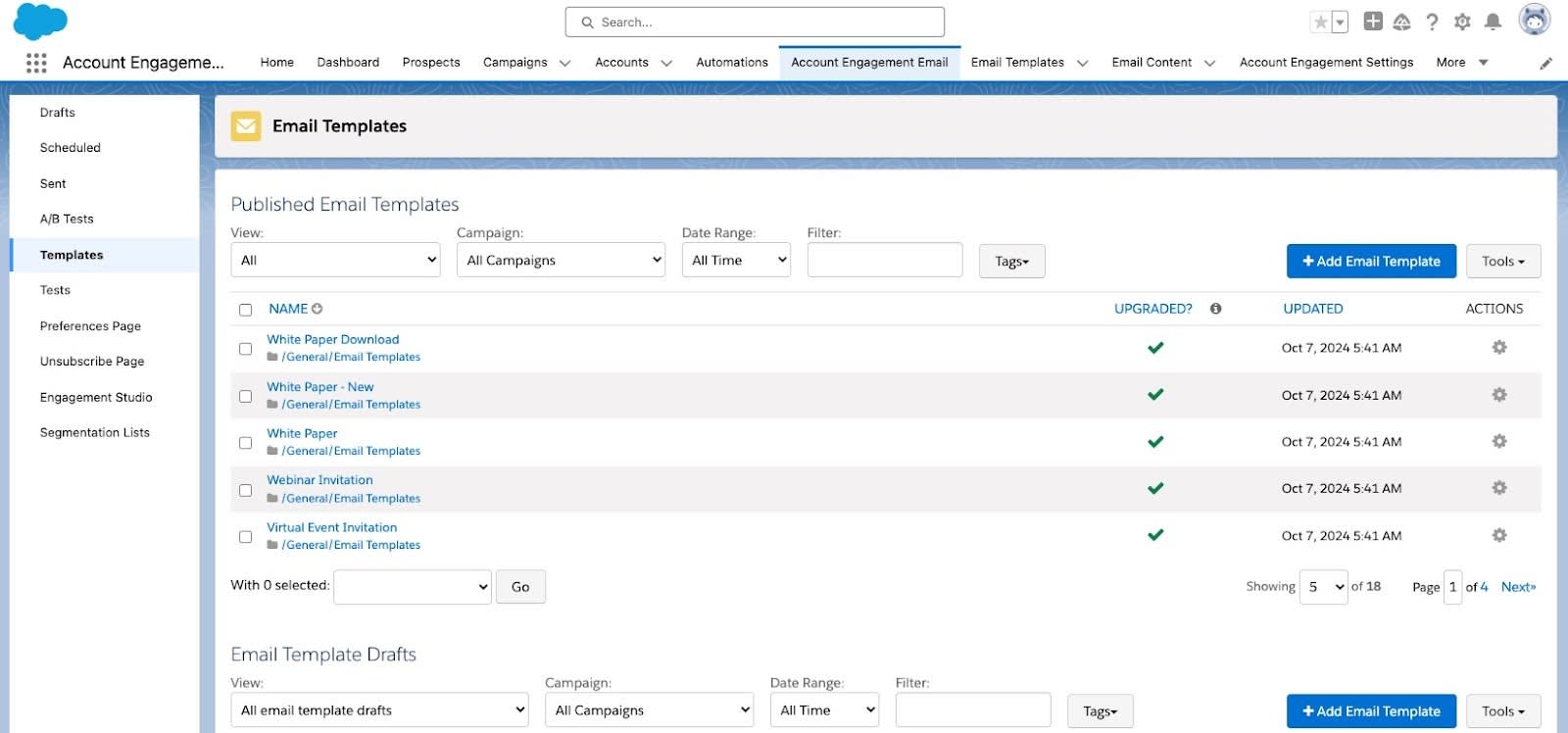Open actions gear for White Paper Download
This screenshot has width=1568, height=733.
tap(1499, 348)
